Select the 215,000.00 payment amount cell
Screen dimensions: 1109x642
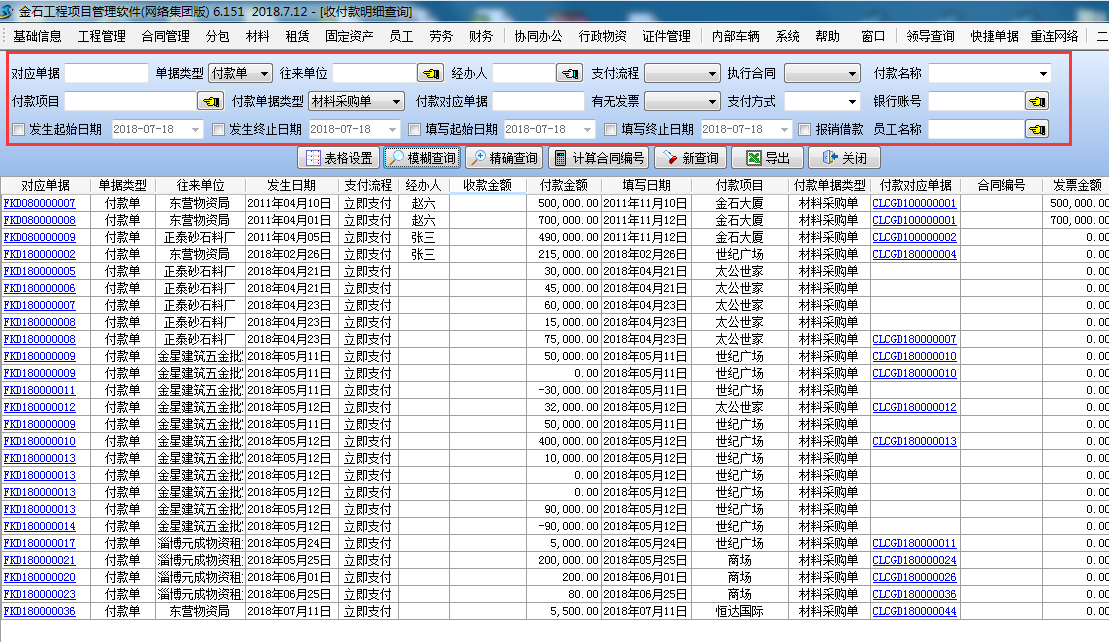tap(564, 254)
